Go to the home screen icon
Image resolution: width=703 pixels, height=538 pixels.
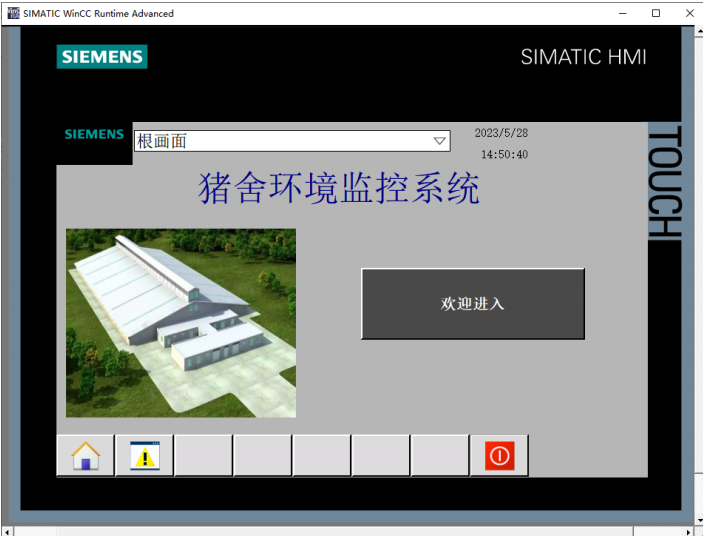pyautogui.click(x=85, y=456)
